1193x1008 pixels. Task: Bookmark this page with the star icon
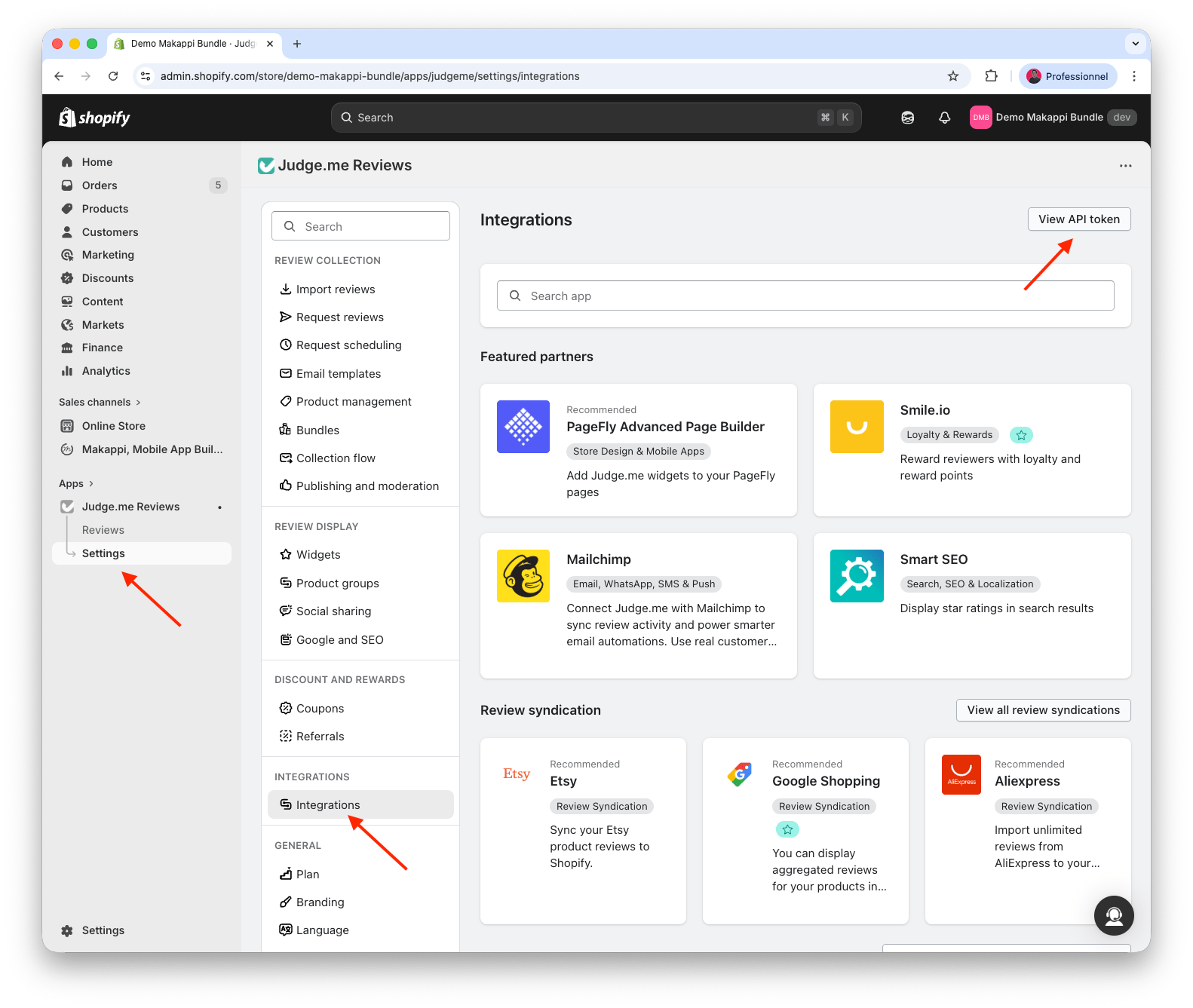[x=953, y=76]
